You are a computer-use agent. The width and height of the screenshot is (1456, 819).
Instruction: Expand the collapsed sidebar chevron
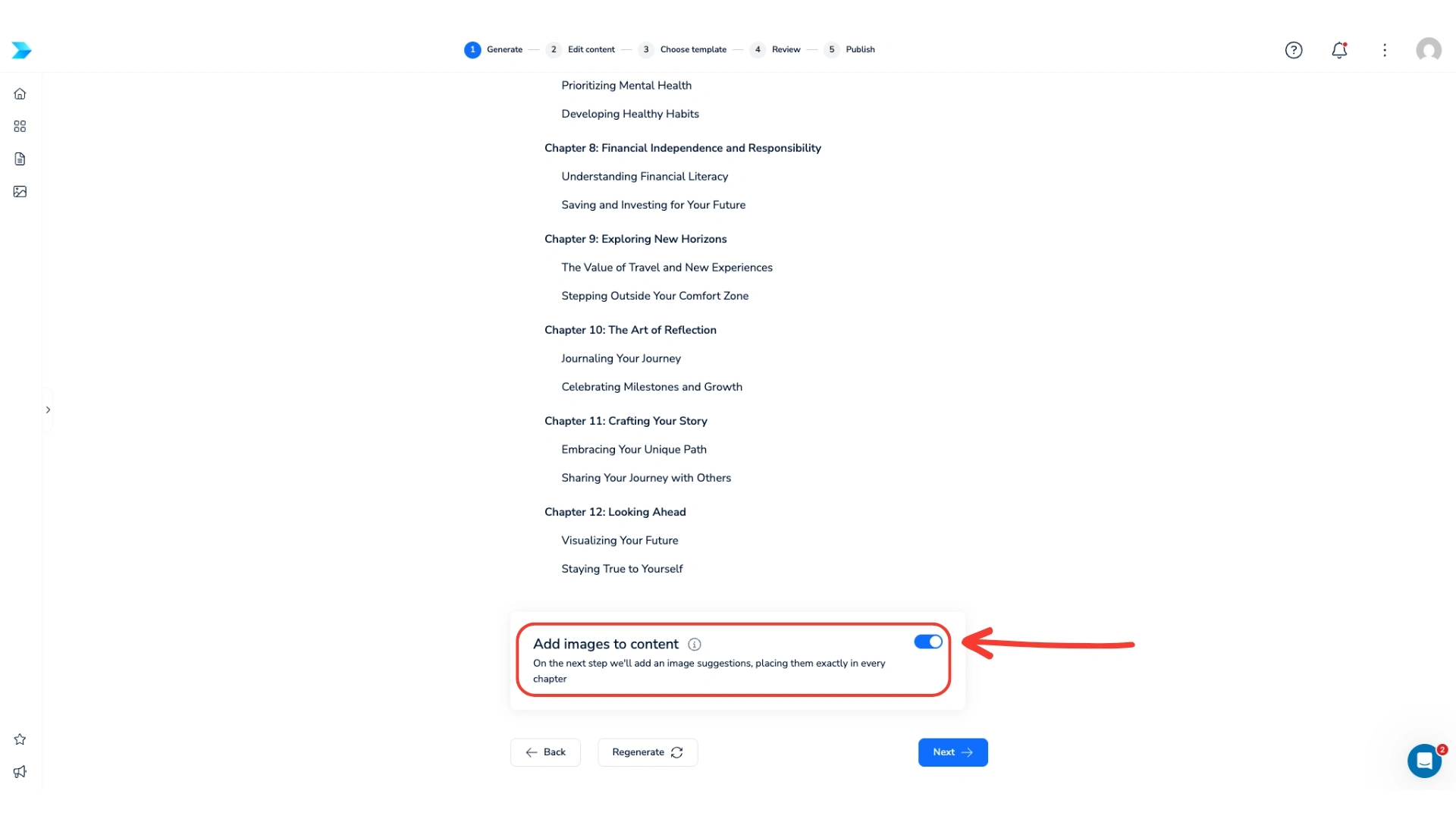tap(48, 410)
